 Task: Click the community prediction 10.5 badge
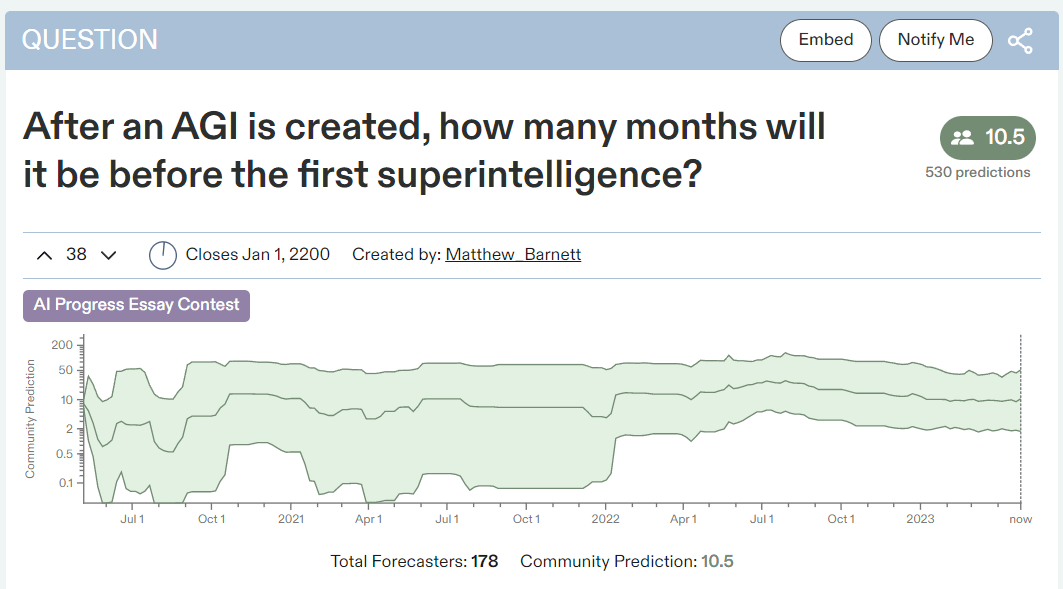tap(988, 138)
